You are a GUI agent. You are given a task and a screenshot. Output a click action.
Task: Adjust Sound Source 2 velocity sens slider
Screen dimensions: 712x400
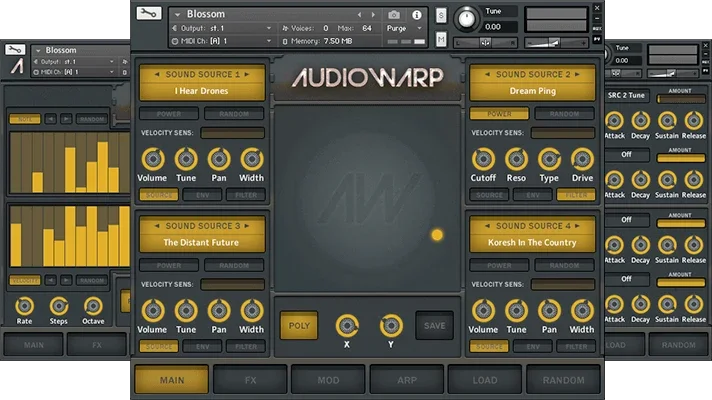pyautogui.click(x=563, y=133)
